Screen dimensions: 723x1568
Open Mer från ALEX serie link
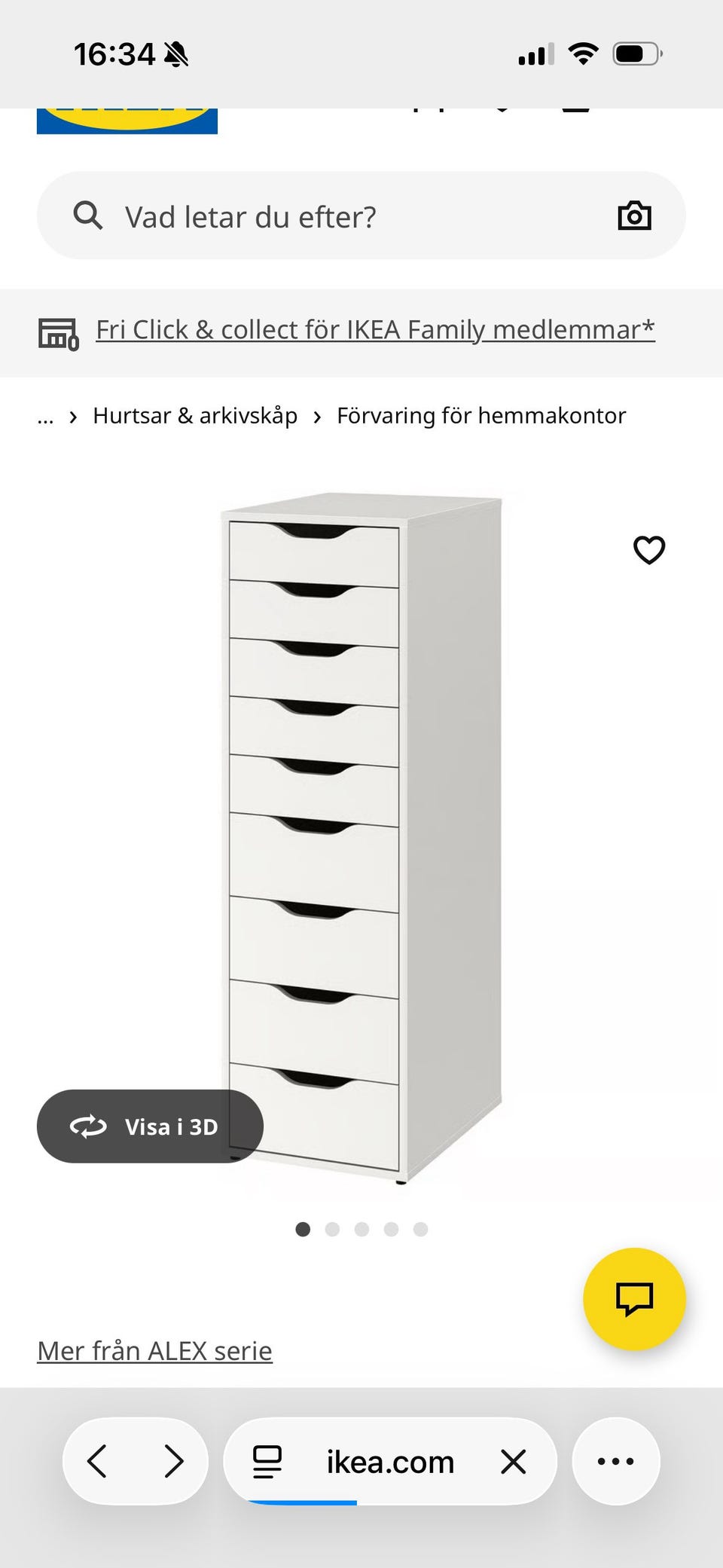point(154,1351)
